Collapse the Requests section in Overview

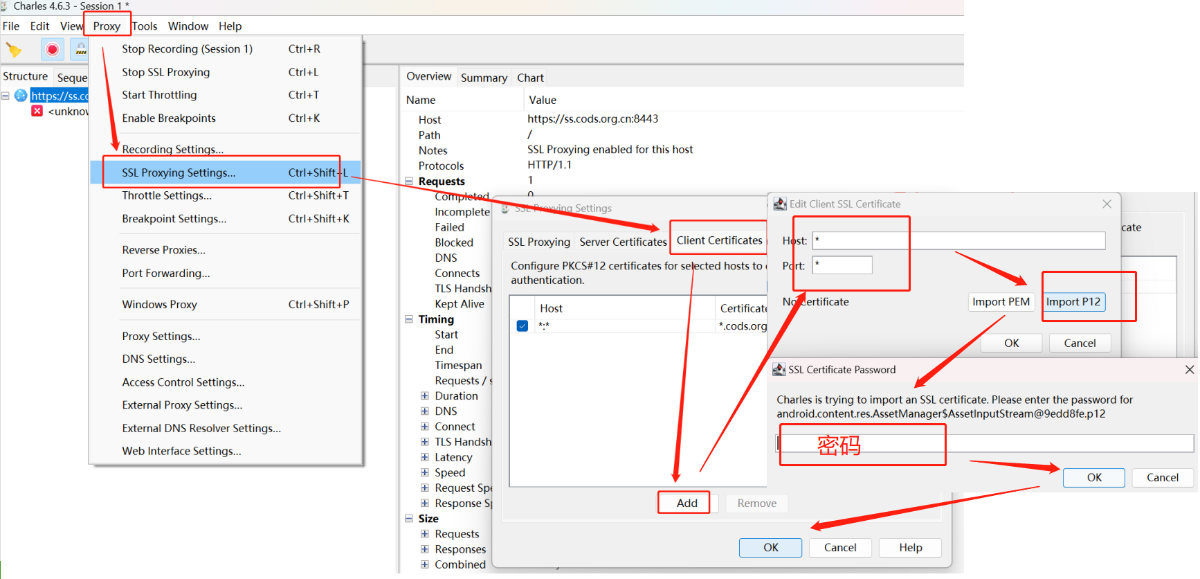coord(409,182)
